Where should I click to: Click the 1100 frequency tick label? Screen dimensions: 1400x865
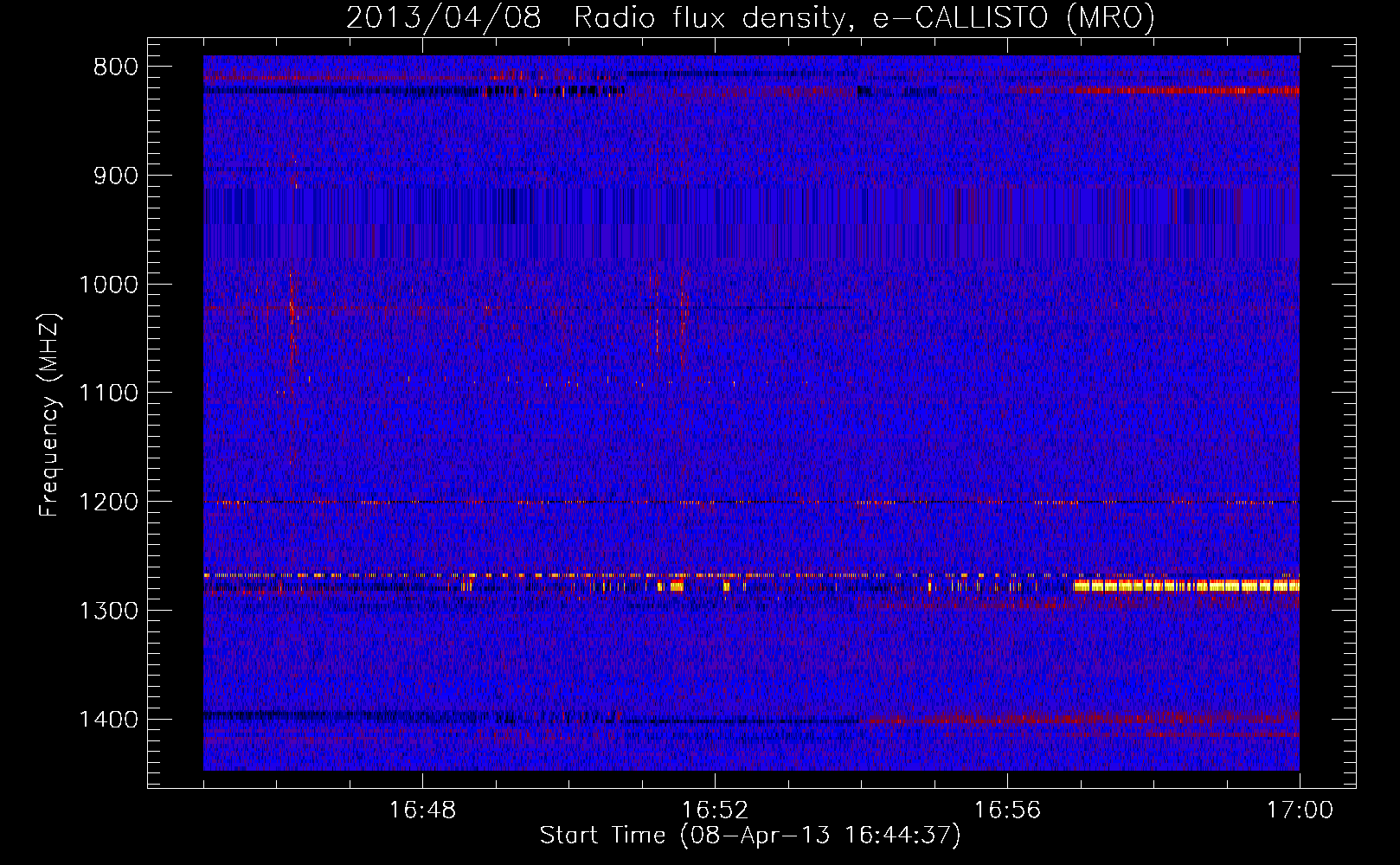click(108, 394)
